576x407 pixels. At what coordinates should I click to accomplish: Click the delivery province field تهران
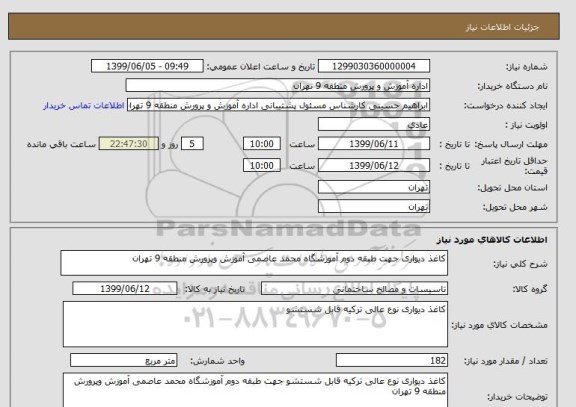tap(374, 187)
